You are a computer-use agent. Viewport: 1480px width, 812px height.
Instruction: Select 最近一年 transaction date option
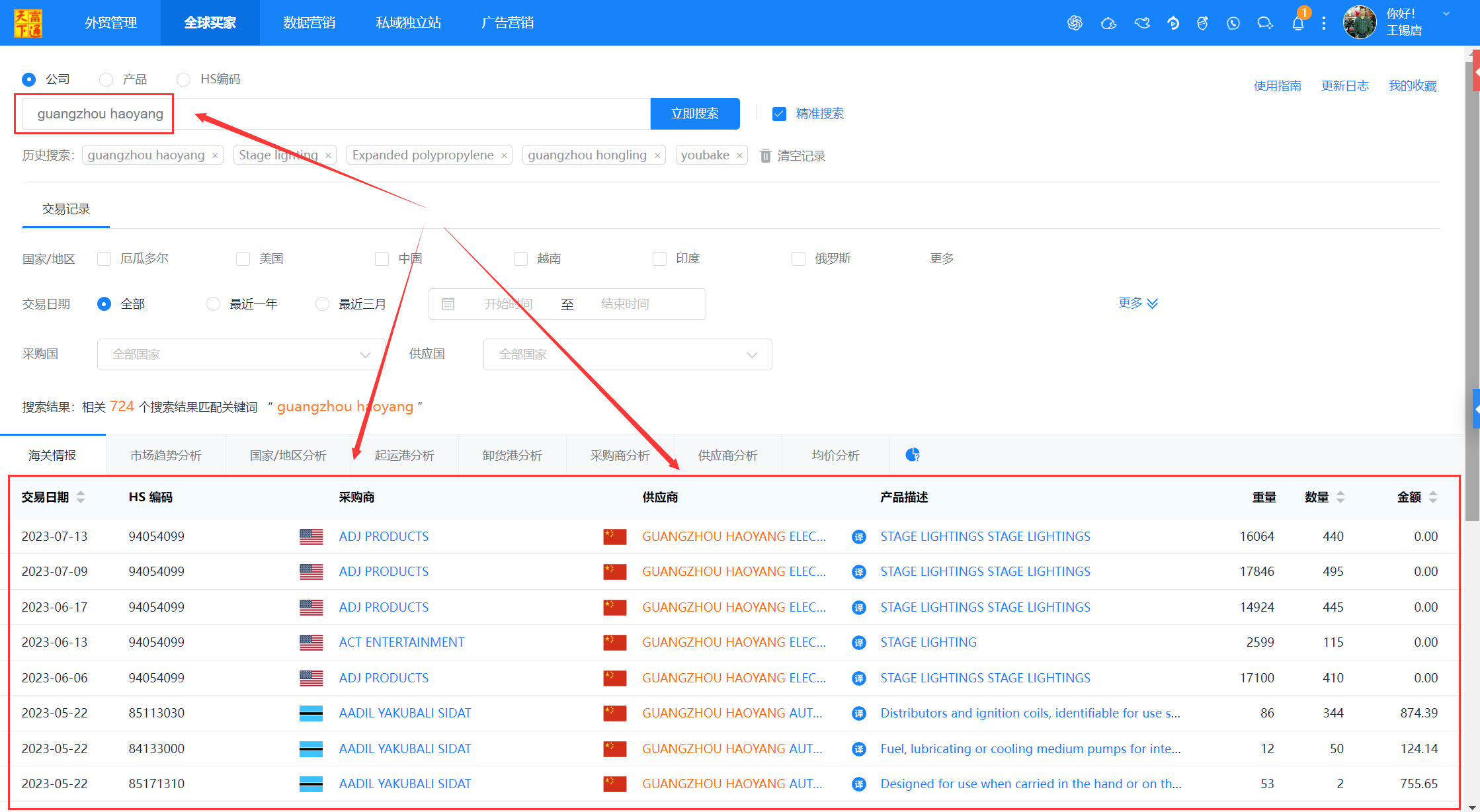(x=213, y=304)
